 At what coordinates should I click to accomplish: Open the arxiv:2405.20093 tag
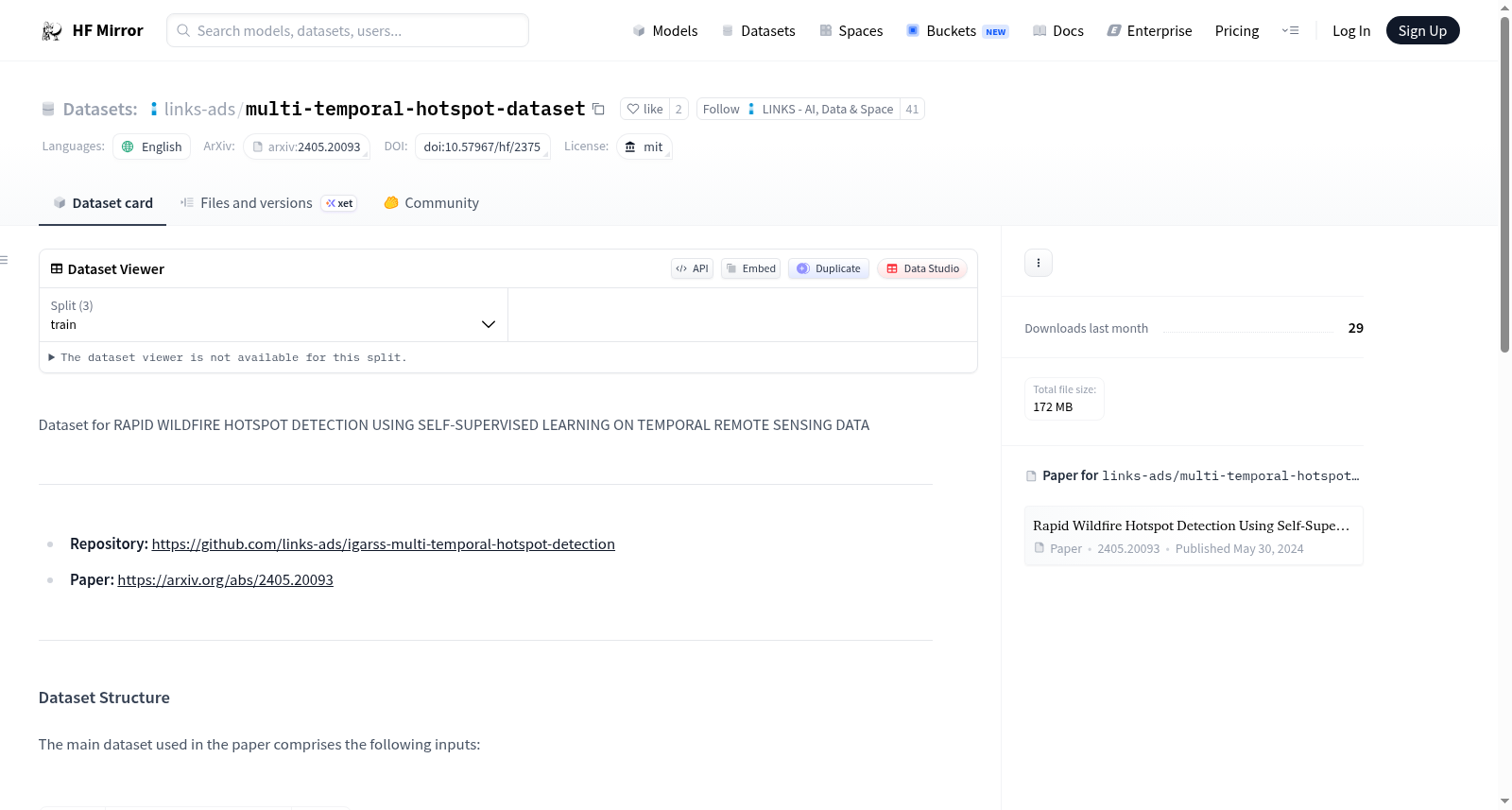[306, 146]
